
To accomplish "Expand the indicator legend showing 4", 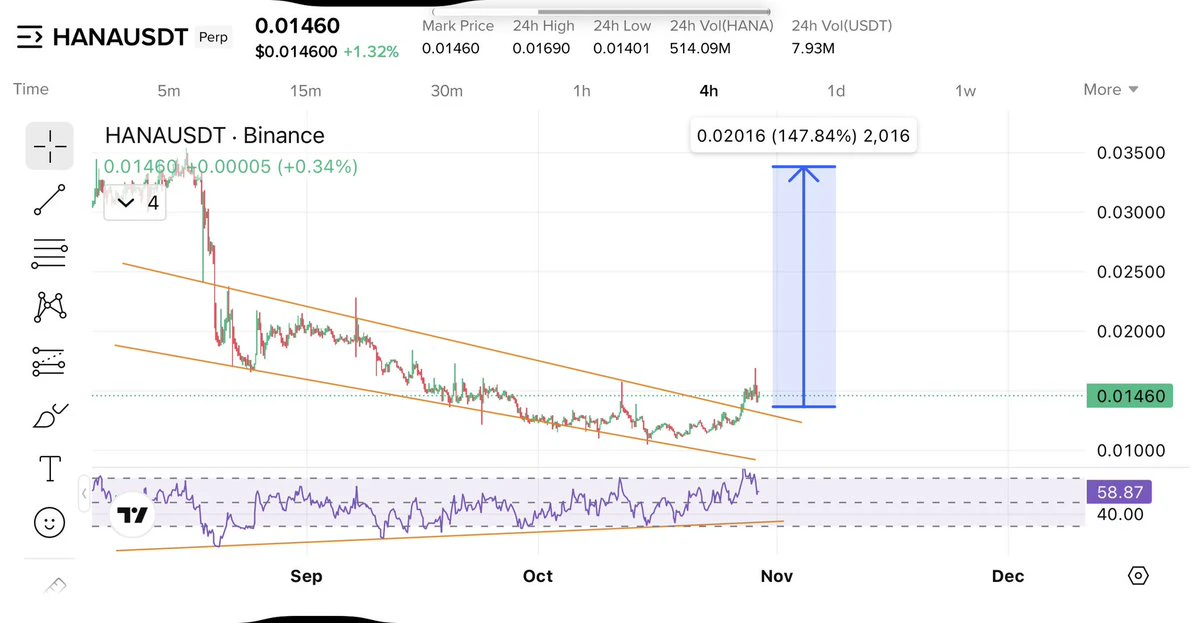I will click(136, 203).
